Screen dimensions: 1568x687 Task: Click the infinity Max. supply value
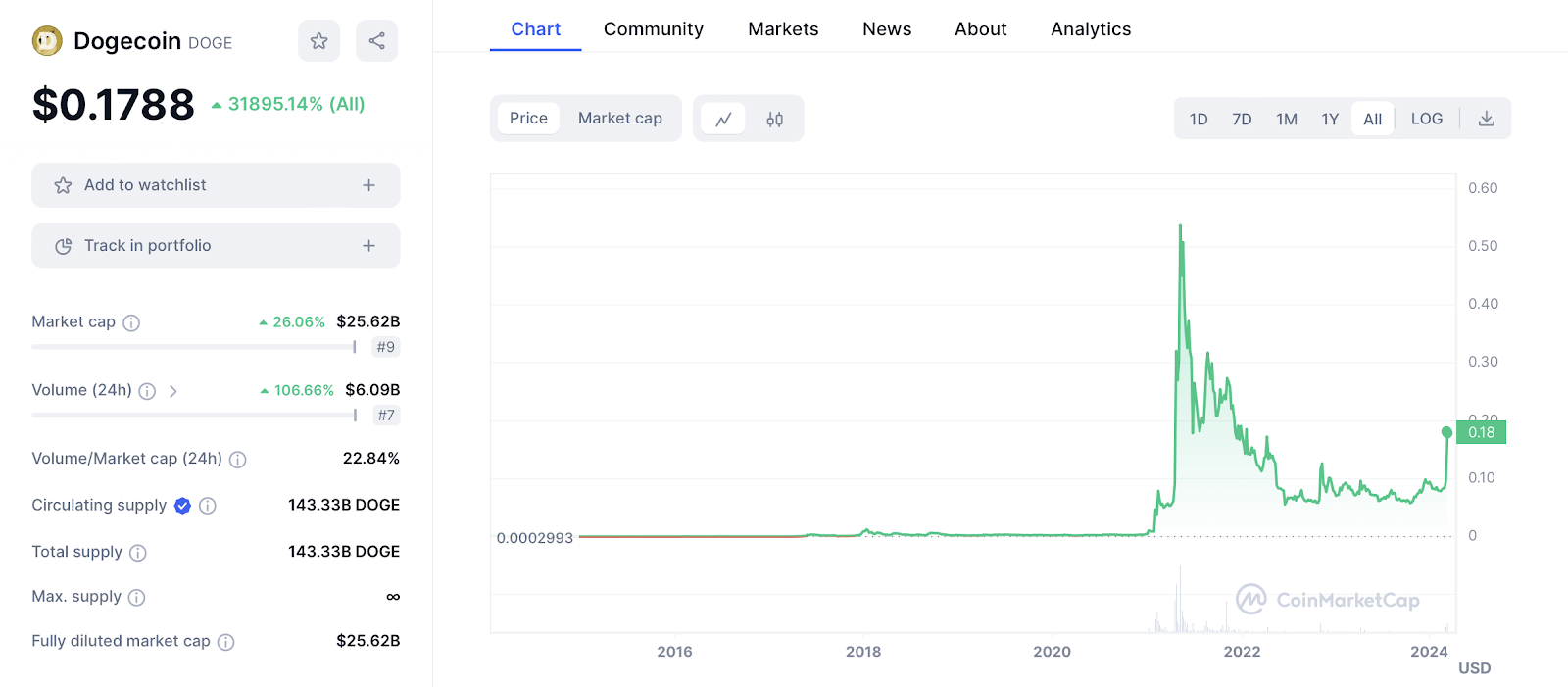point(393,597)
